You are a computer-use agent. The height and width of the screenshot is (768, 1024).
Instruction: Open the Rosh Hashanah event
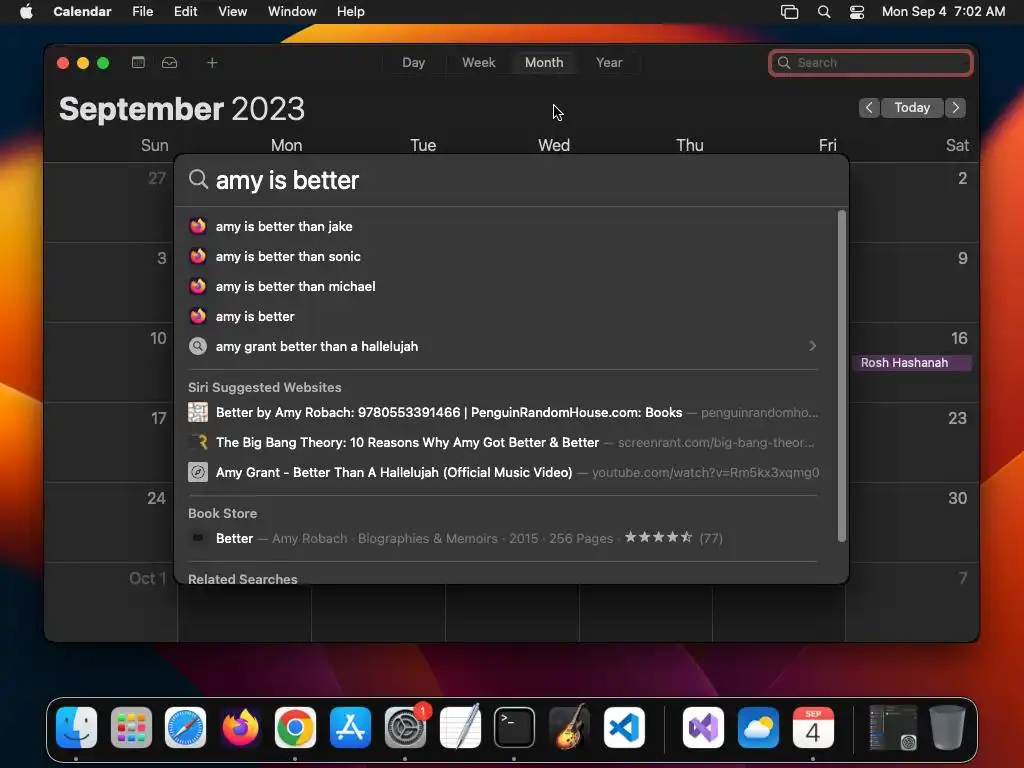912,363
